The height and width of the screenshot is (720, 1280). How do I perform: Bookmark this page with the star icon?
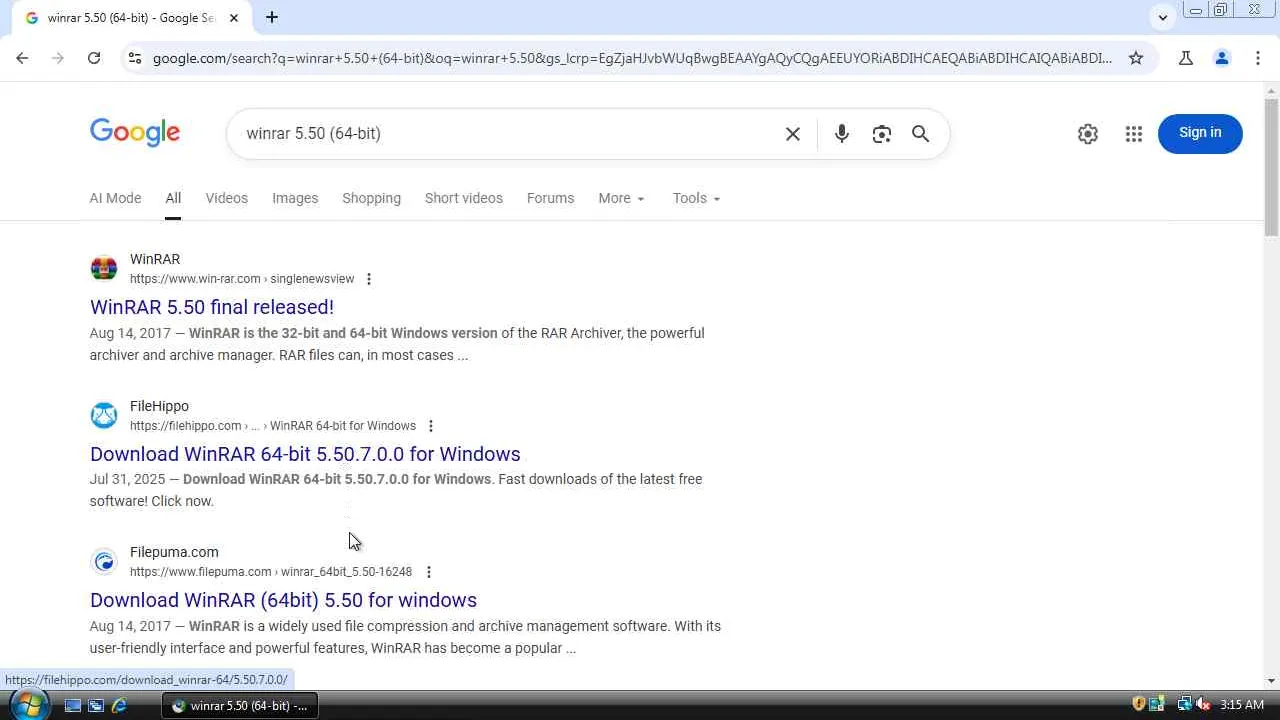(1136, 58)
